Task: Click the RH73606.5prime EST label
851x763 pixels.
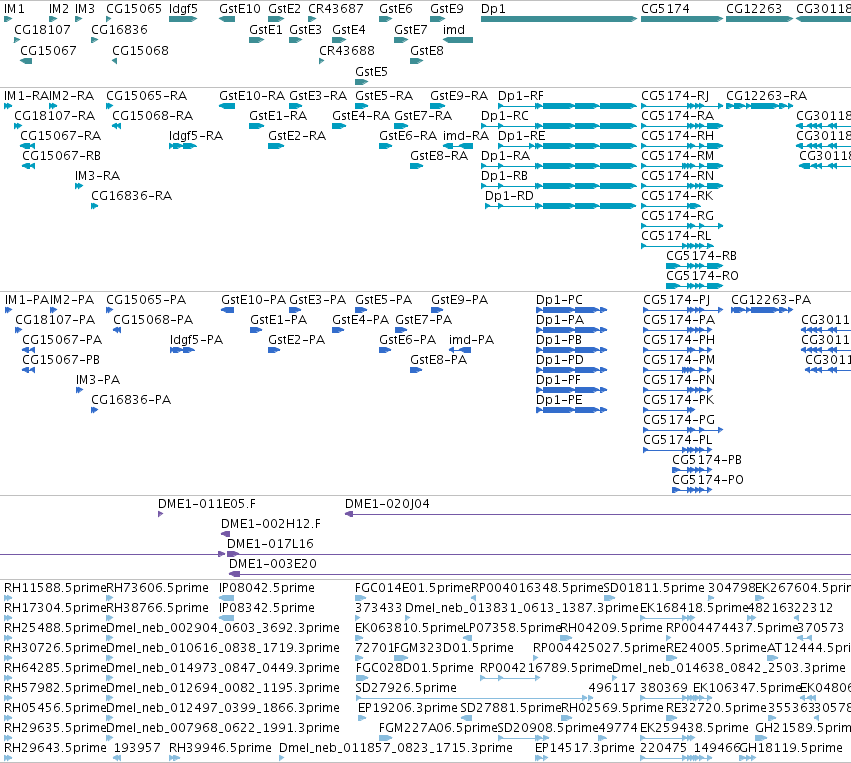Action: (x=157, y=588)
